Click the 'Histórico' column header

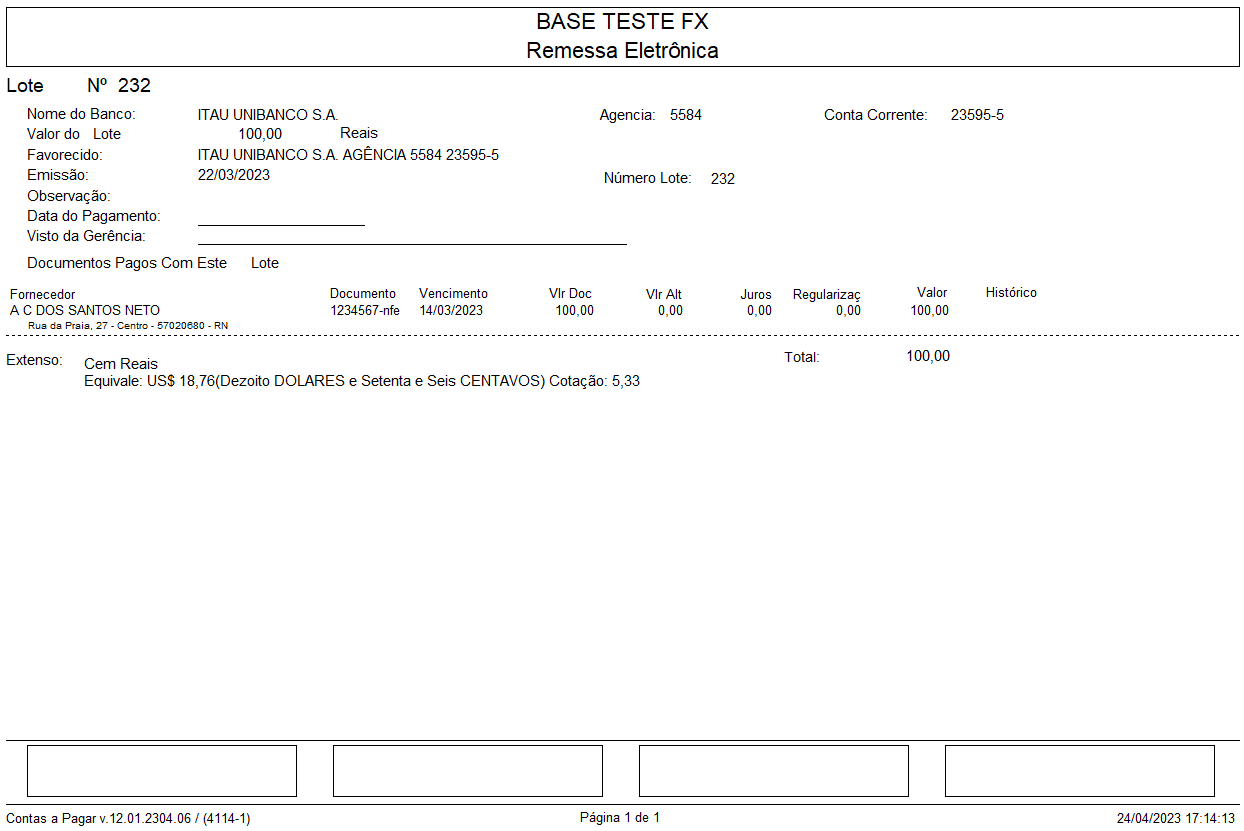[1011, 293]
